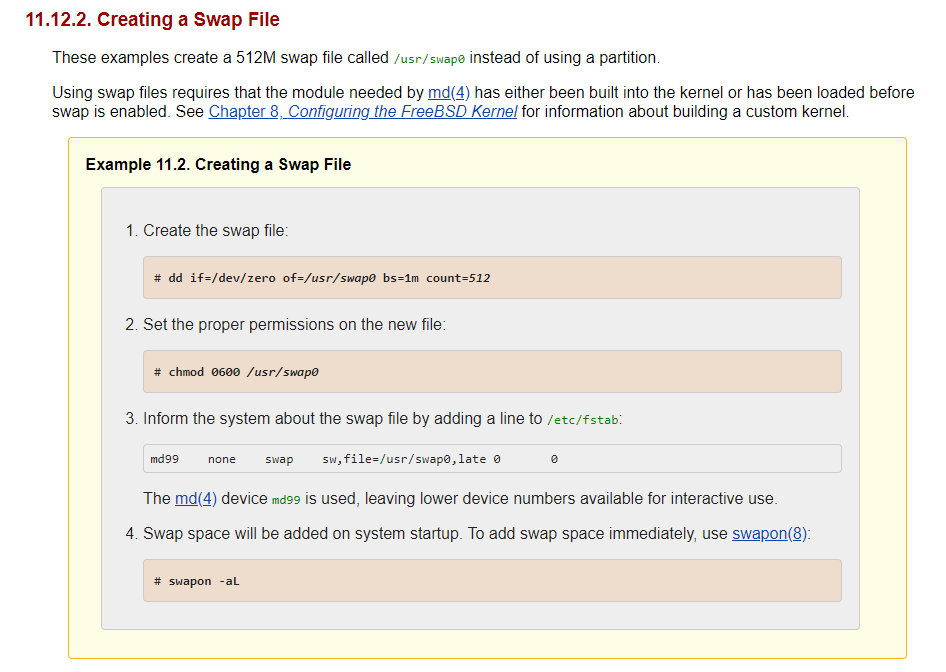Open Chapter 8, Configuring the FreeBSD Kernel link
This screenshot has height=672, width=946.
(x=362, y=111)
